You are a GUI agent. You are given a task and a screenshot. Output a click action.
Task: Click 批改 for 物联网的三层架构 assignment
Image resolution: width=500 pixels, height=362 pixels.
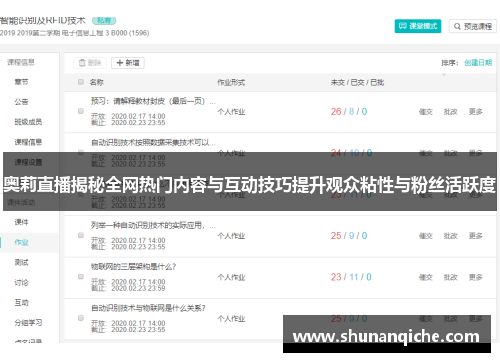pos(451,277)
